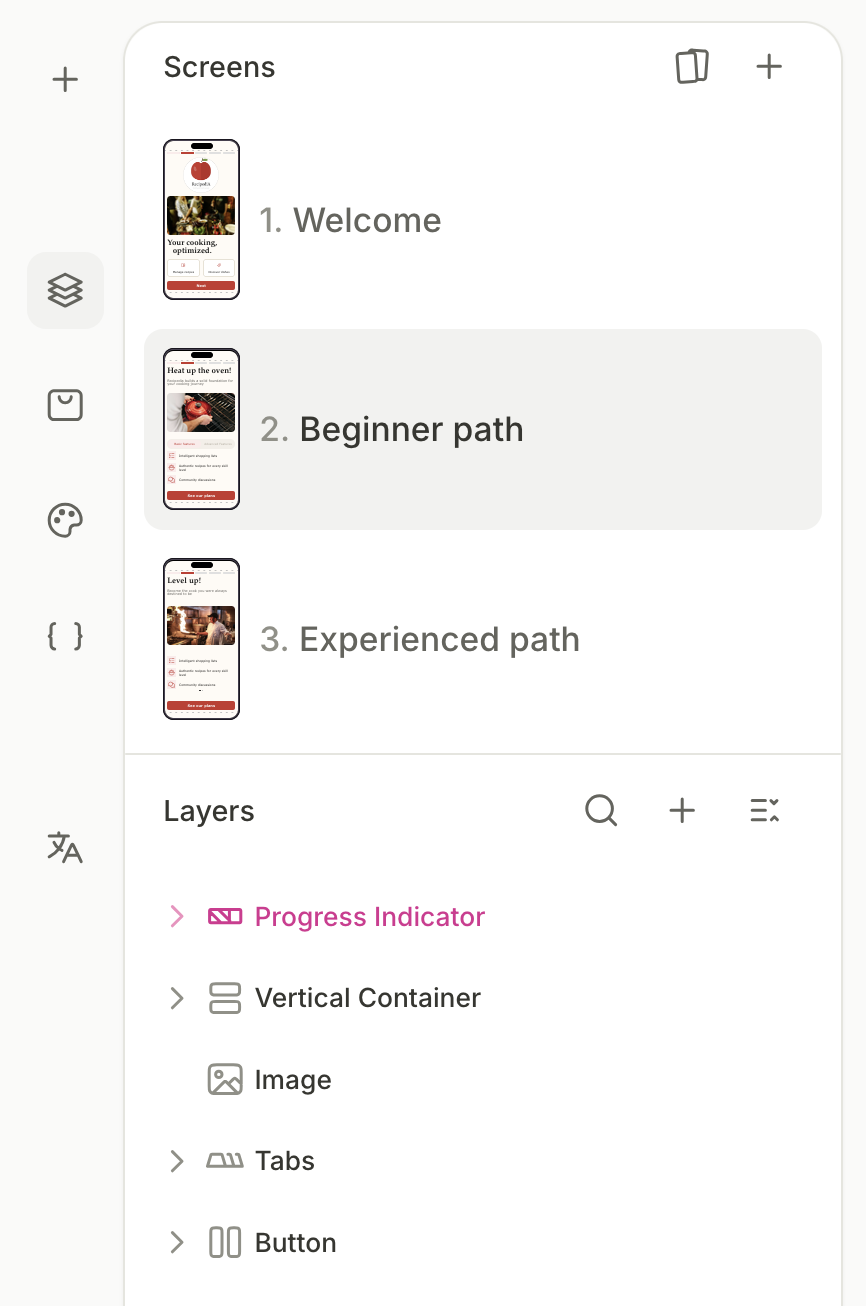Search layers with magnifier icon
Screen dimensions: 866x1306
coord(601,810)
